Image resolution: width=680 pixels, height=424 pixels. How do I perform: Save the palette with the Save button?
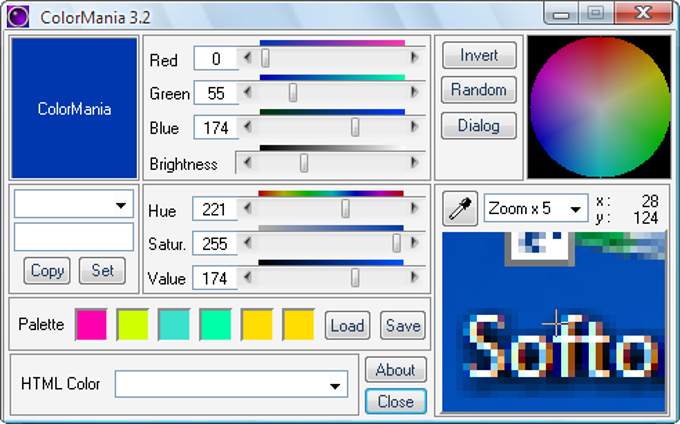click(403, 326)
